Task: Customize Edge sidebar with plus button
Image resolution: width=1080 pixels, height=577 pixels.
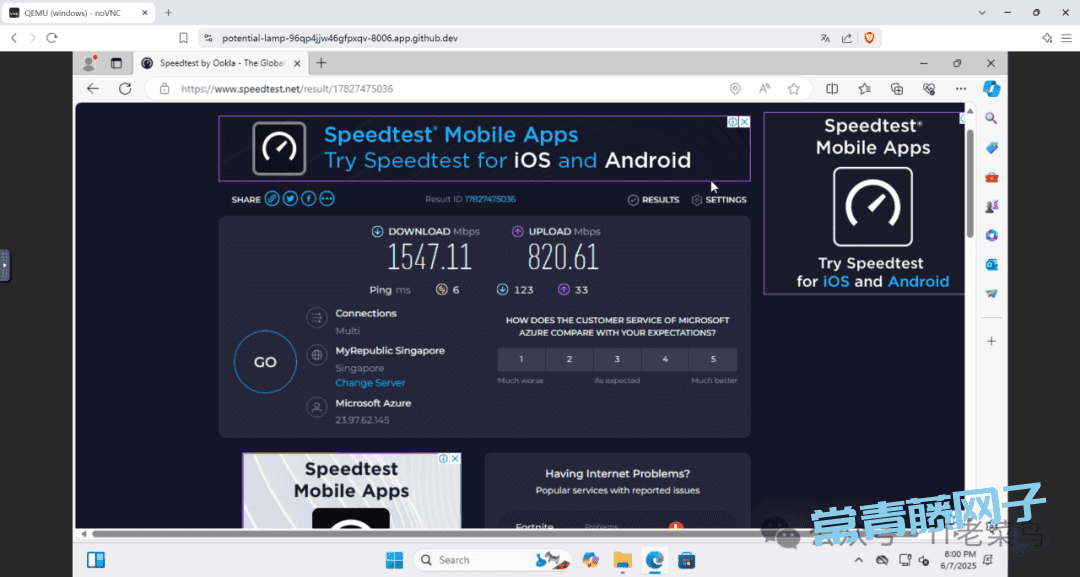Action: (x=991, y=341)
